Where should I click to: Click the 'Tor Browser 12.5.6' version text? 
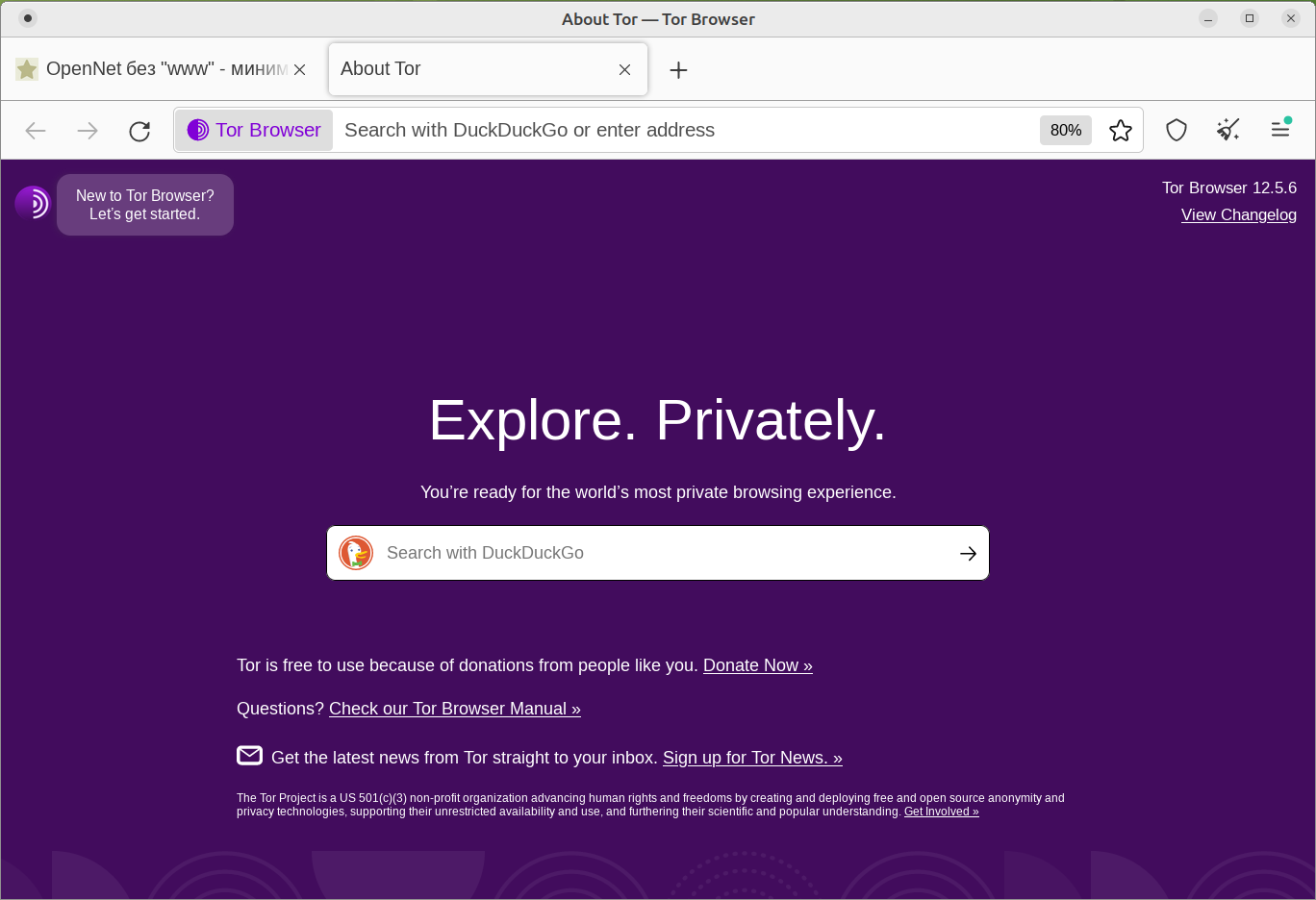(x=1229, y=187)
